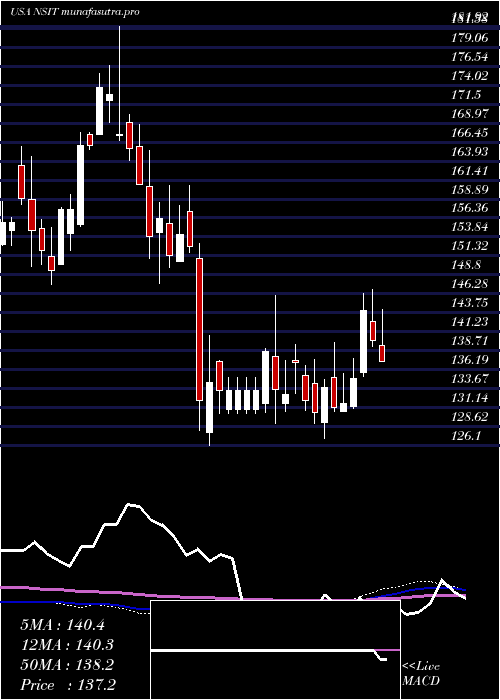Select the 171.5 price axis label
The image size is (500, 700).
pyautogui.click(x=464, y=95)
